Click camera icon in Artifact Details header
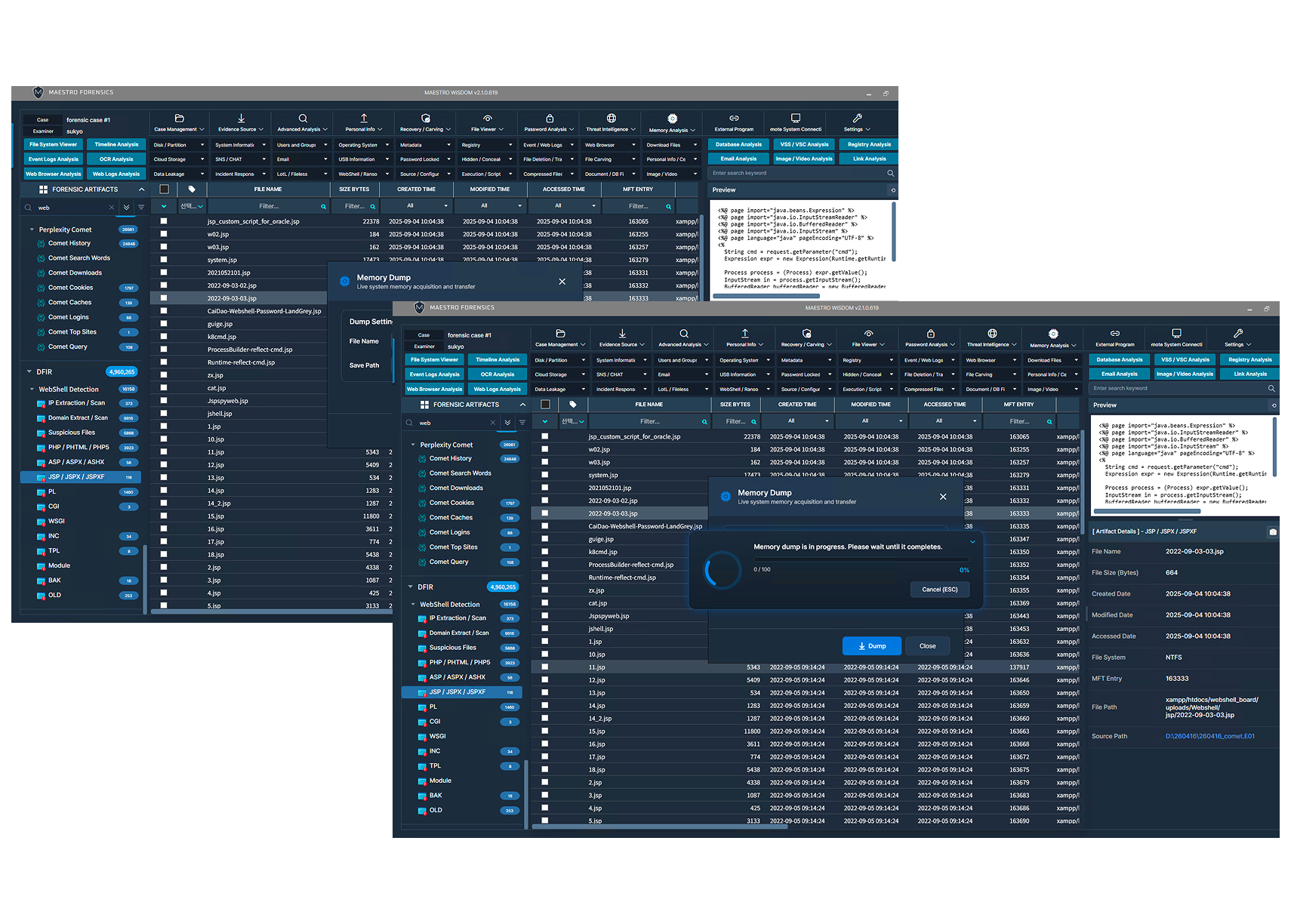 coord(1273,531)
